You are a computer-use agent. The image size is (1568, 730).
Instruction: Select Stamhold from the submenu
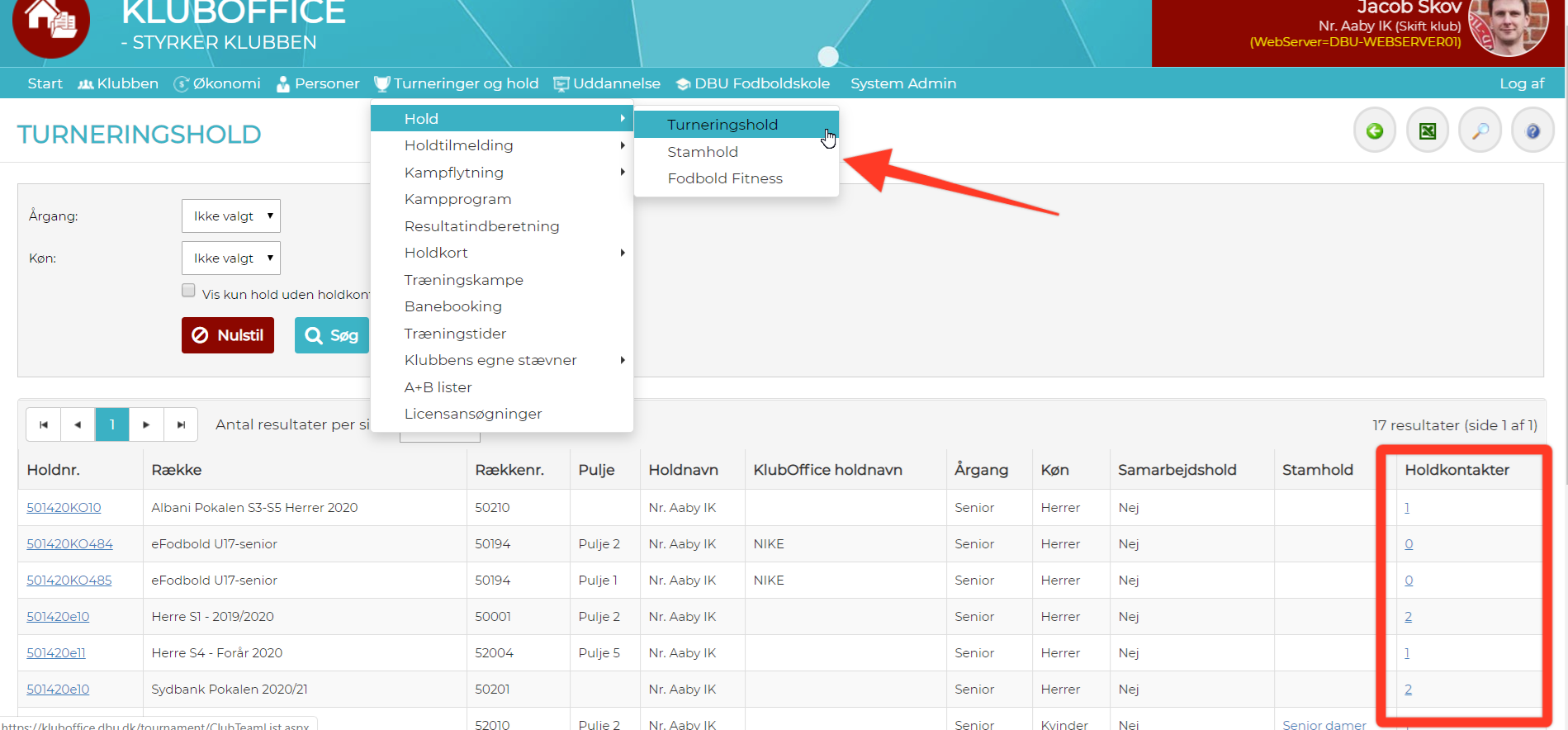pos(703,152)
